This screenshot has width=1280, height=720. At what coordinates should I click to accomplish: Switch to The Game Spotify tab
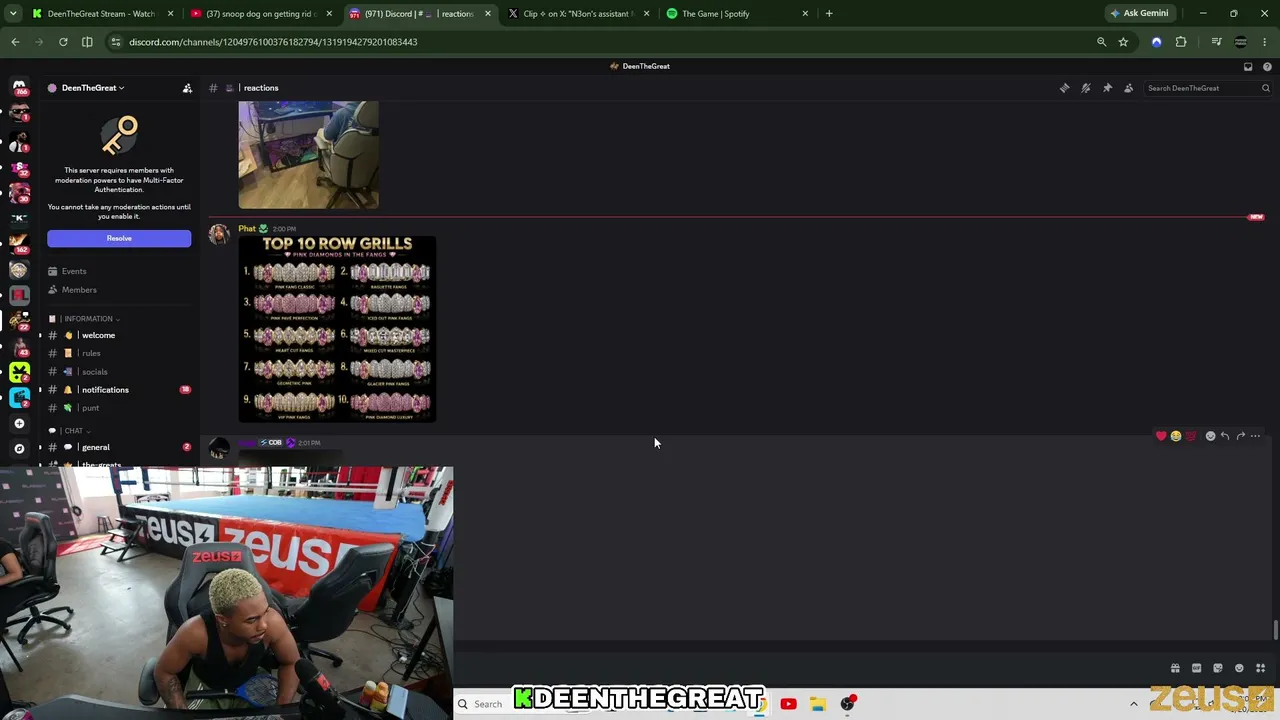pyautogui.click(x=736, y=14)
